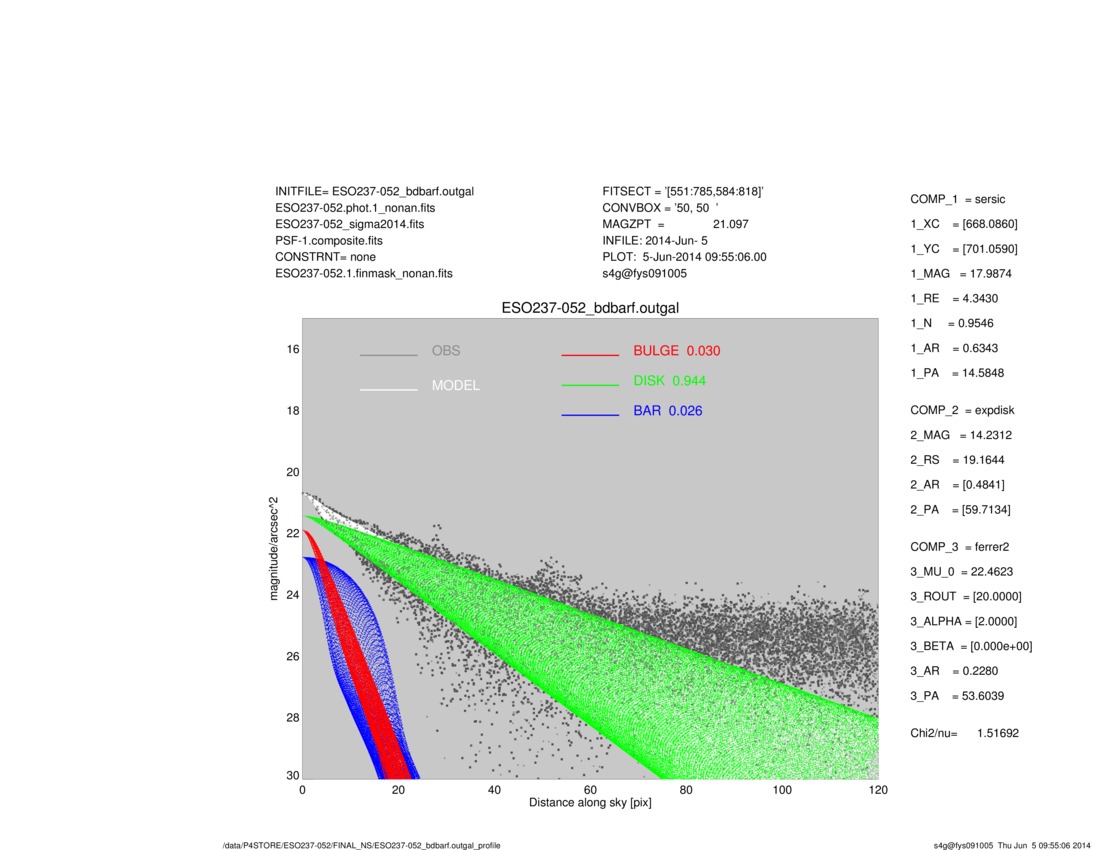Click the x-axis label Distance along sky [pix]
This screenshot has width=1100, height=850.
590,802
